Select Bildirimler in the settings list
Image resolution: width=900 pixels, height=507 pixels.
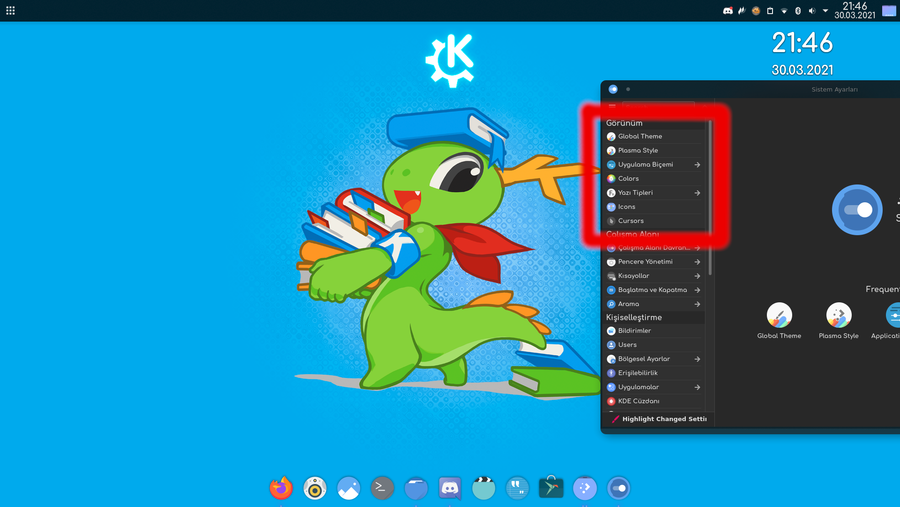coord(634,330)
